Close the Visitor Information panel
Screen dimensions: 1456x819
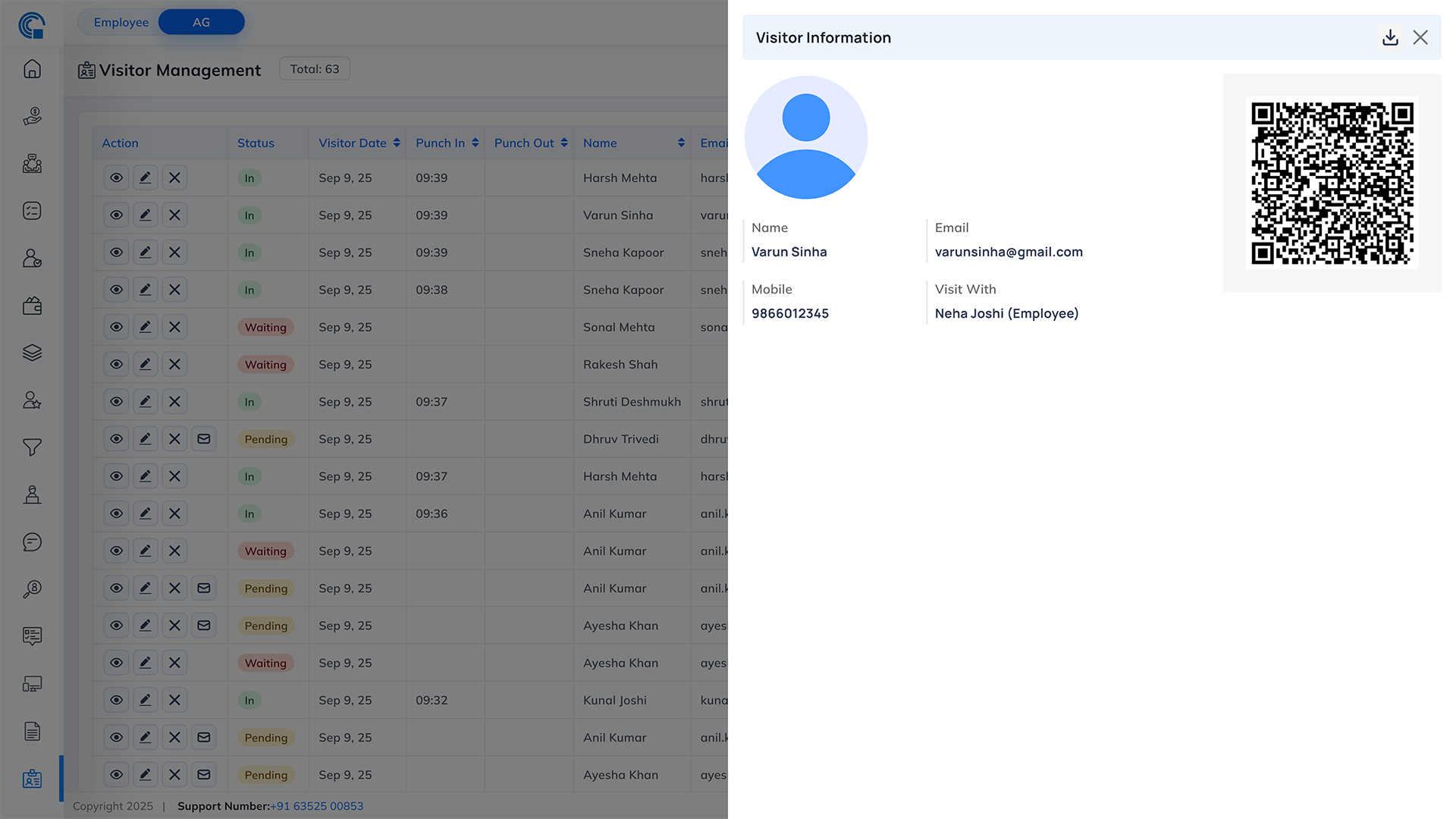[x=1420, y=37]
